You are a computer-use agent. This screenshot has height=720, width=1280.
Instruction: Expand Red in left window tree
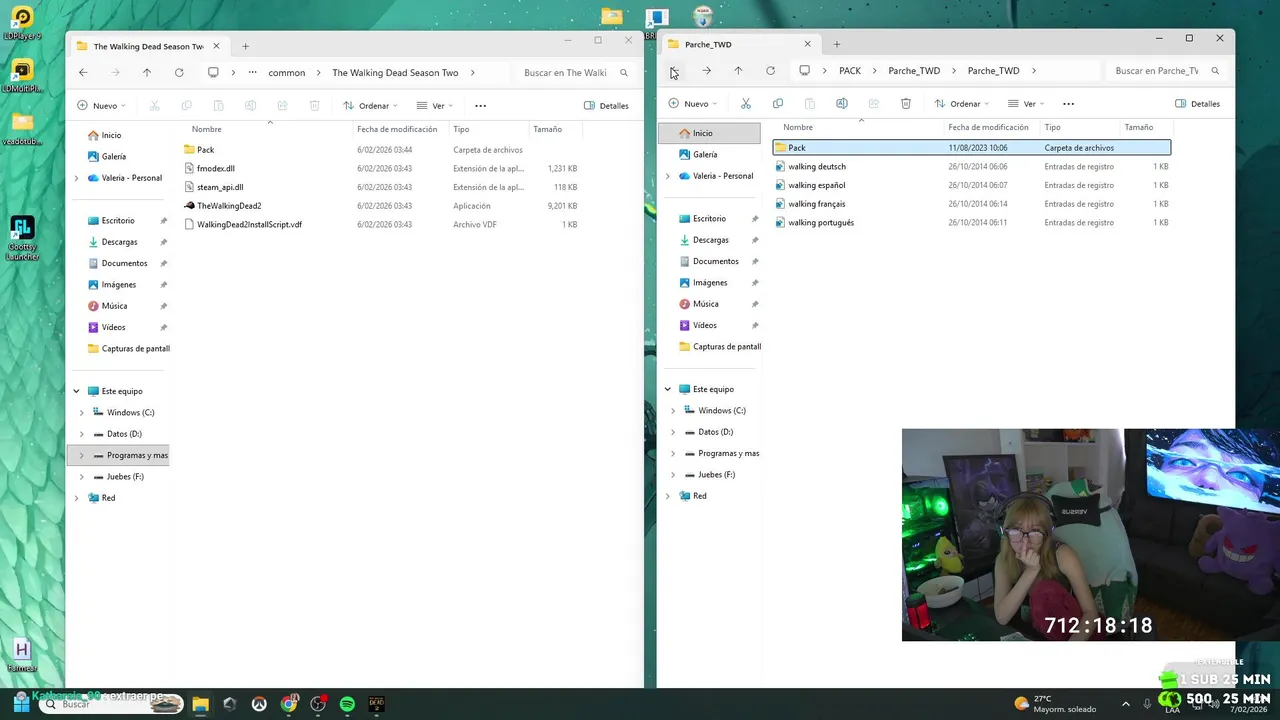pyautogui.click(x=76, y=498)
